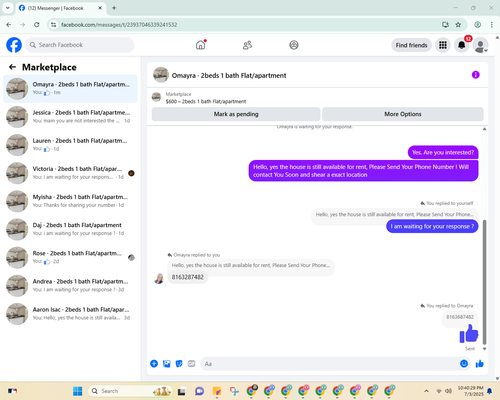
Task: Open the purple conversation information icon
Action: (x=476, y=75)
